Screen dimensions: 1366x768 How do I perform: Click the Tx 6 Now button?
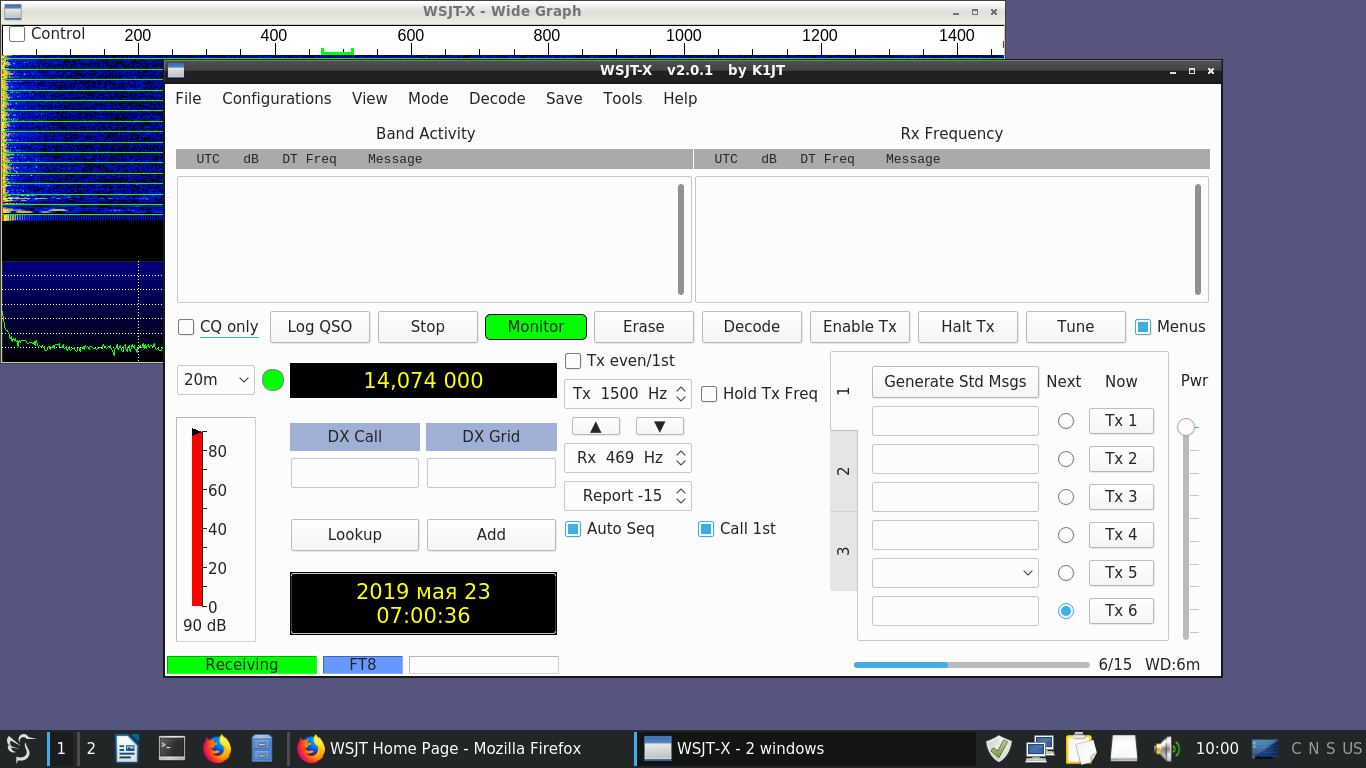pyautogui.click(x=1121, y=611)
